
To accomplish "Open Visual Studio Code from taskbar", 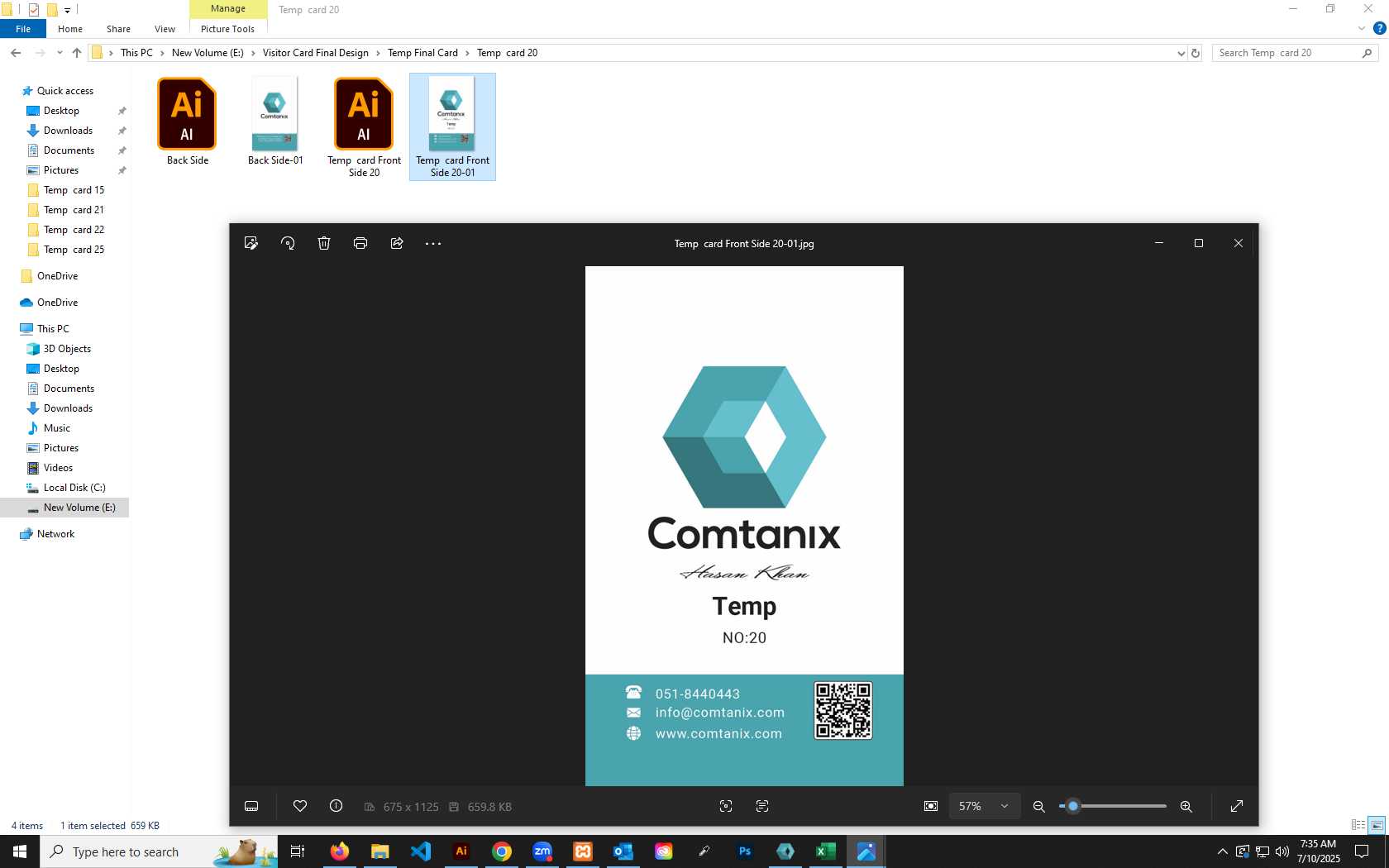I will pos(421,851).
